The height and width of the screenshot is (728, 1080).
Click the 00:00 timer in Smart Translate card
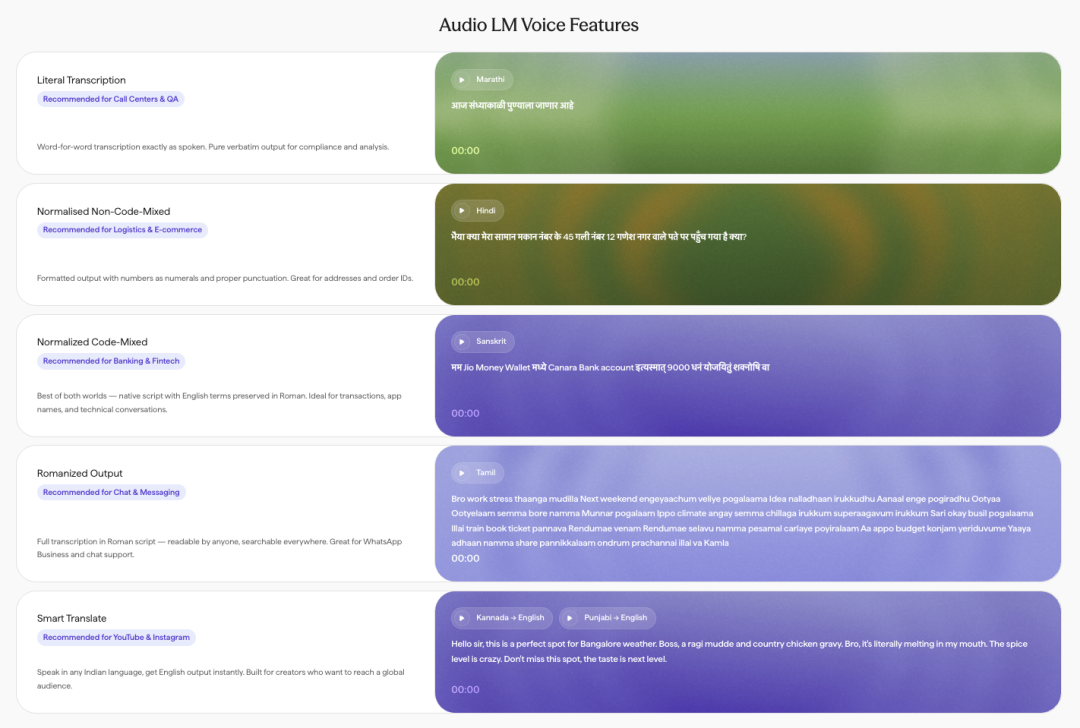(466, 689)
